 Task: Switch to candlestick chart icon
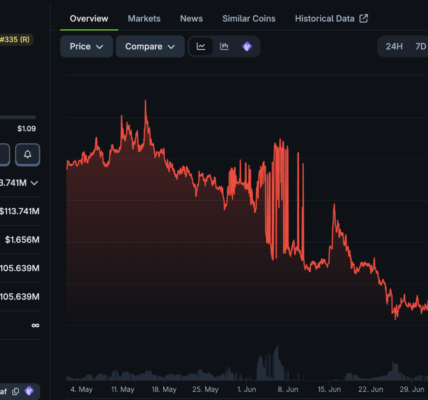224,46
